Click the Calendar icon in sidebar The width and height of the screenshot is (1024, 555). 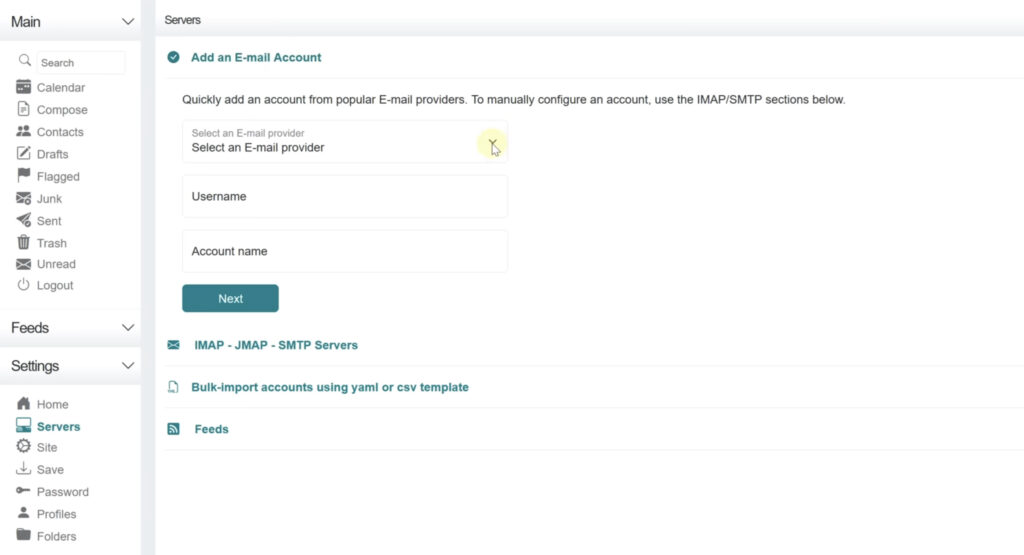(x=24, y=87)
